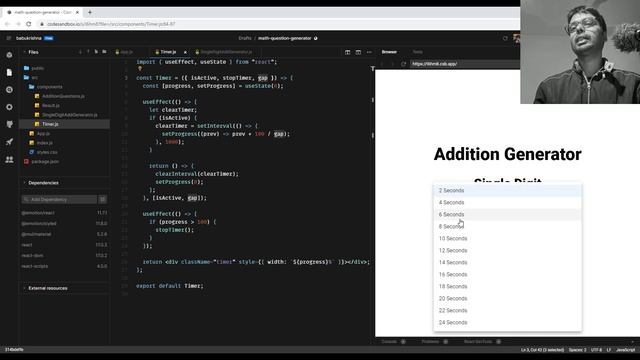This screenshot has height=360, width=640.
Task: Click the refresh icon in the header
Action: click(x=505, y=38)
